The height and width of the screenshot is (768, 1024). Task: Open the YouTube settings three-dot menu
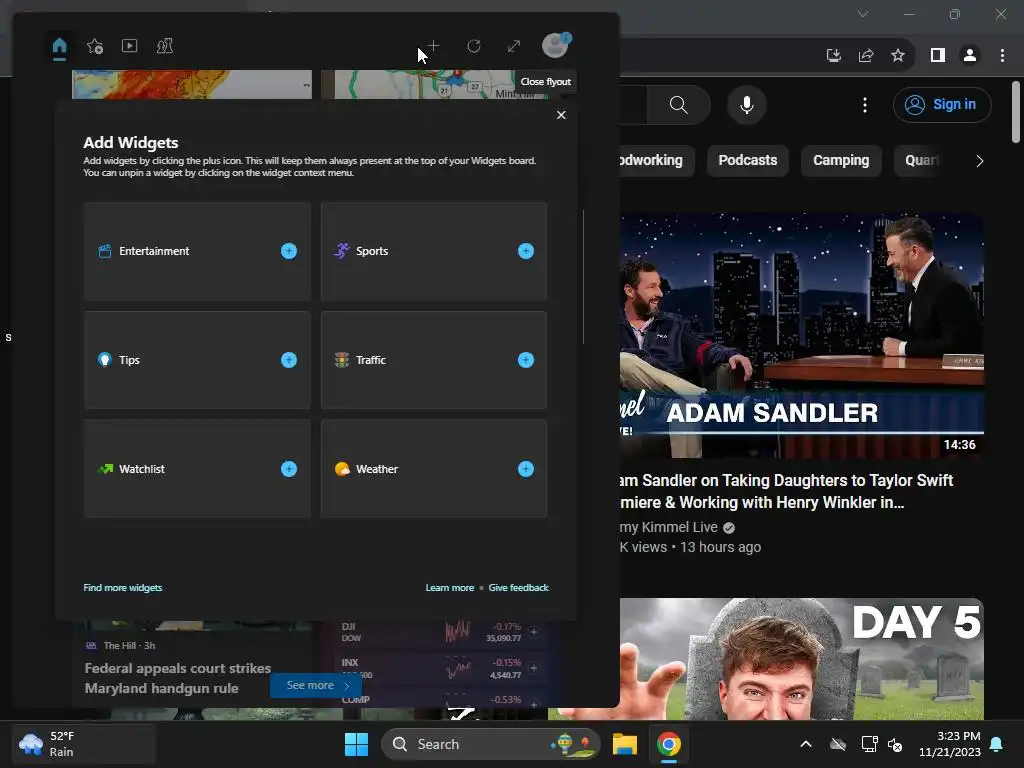865,104
